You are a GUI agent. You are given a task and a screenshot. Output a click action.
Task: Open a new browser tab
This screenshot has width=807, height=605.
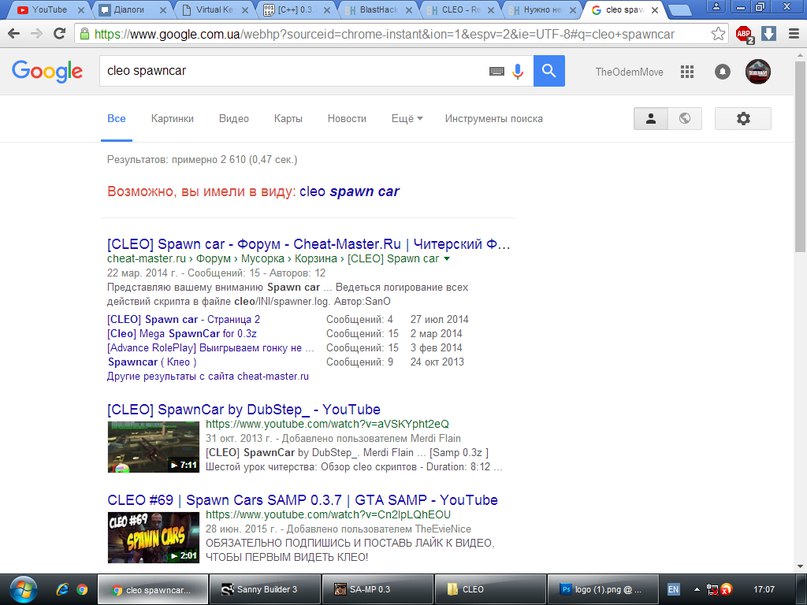pos(679,10)
